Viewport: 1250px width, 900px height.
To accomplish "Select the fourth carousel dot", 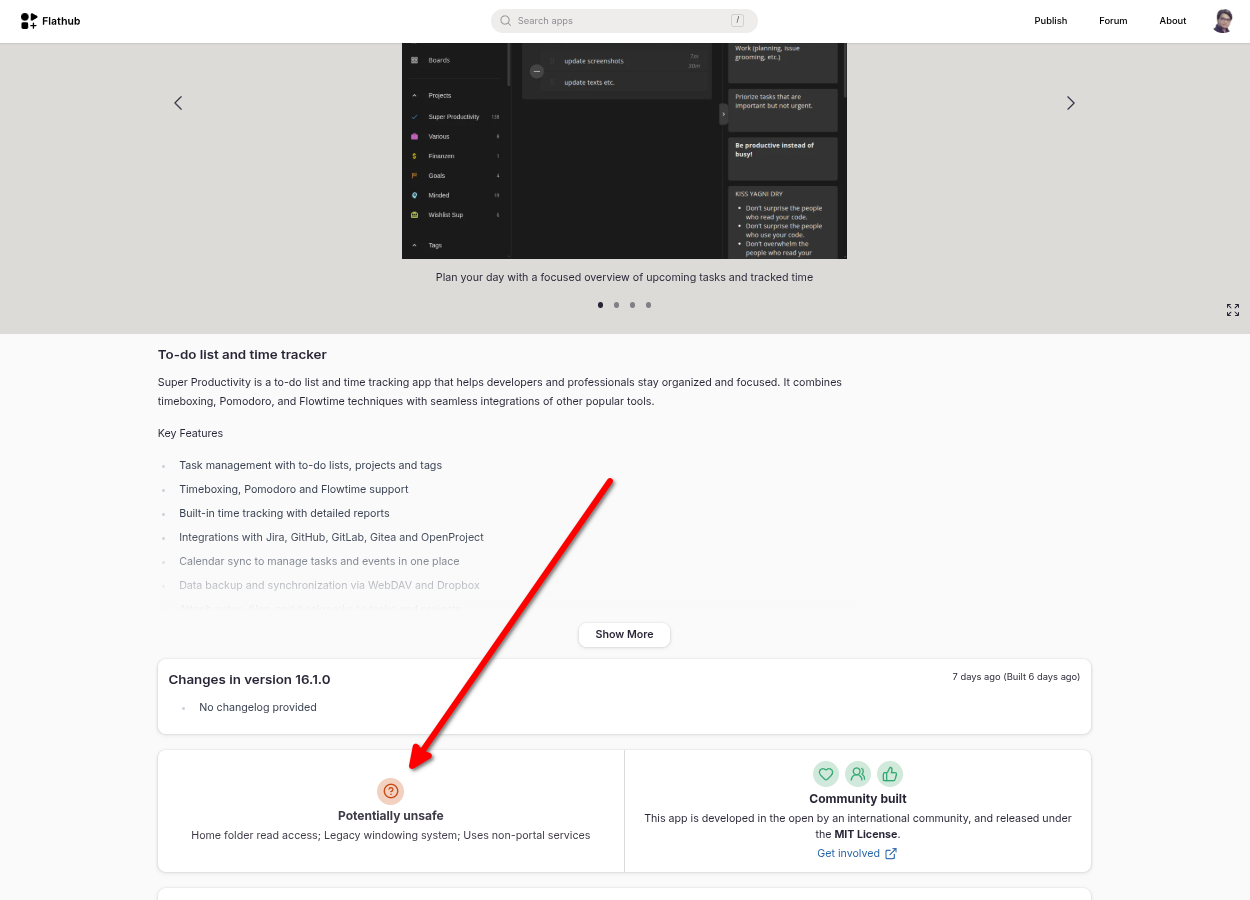I will (x=648, y=305).
